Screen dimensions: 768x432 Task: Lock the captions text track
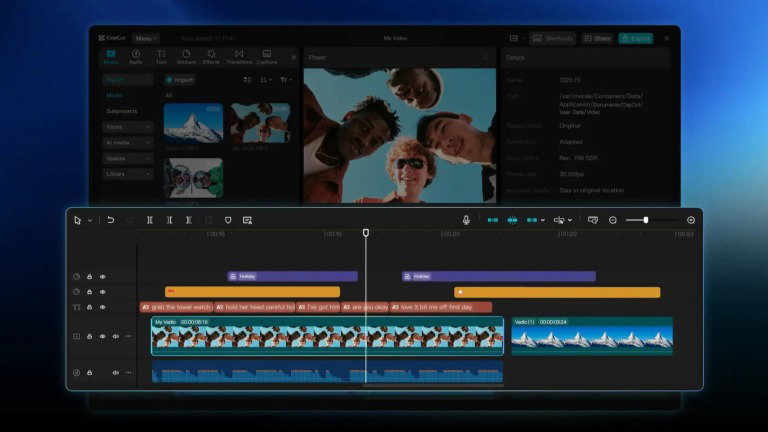[x=90, y=308]
